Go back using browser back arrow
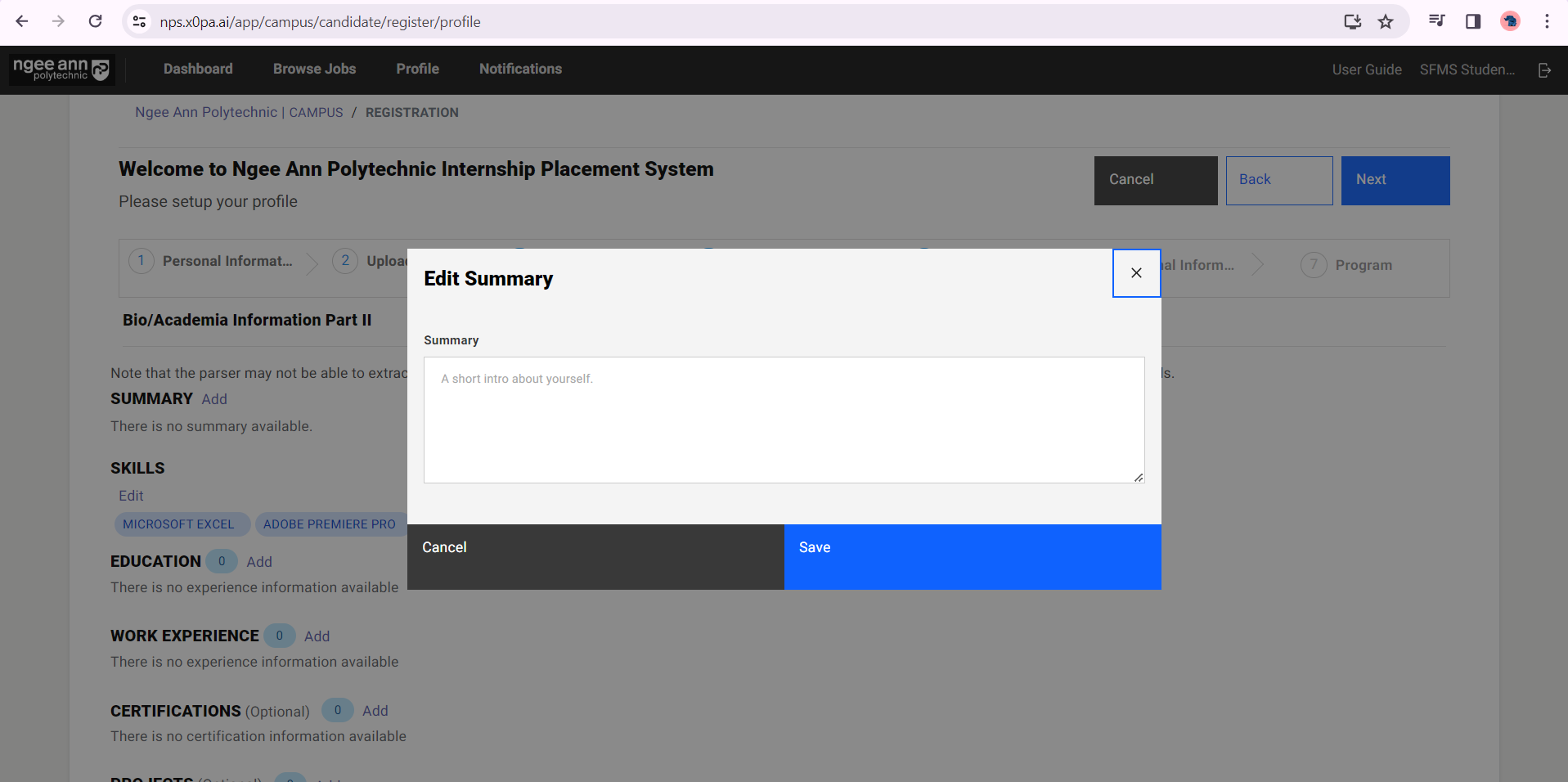Image resolution: width=1568 pixels, height=782 pixels. click(x=22, y=21)
